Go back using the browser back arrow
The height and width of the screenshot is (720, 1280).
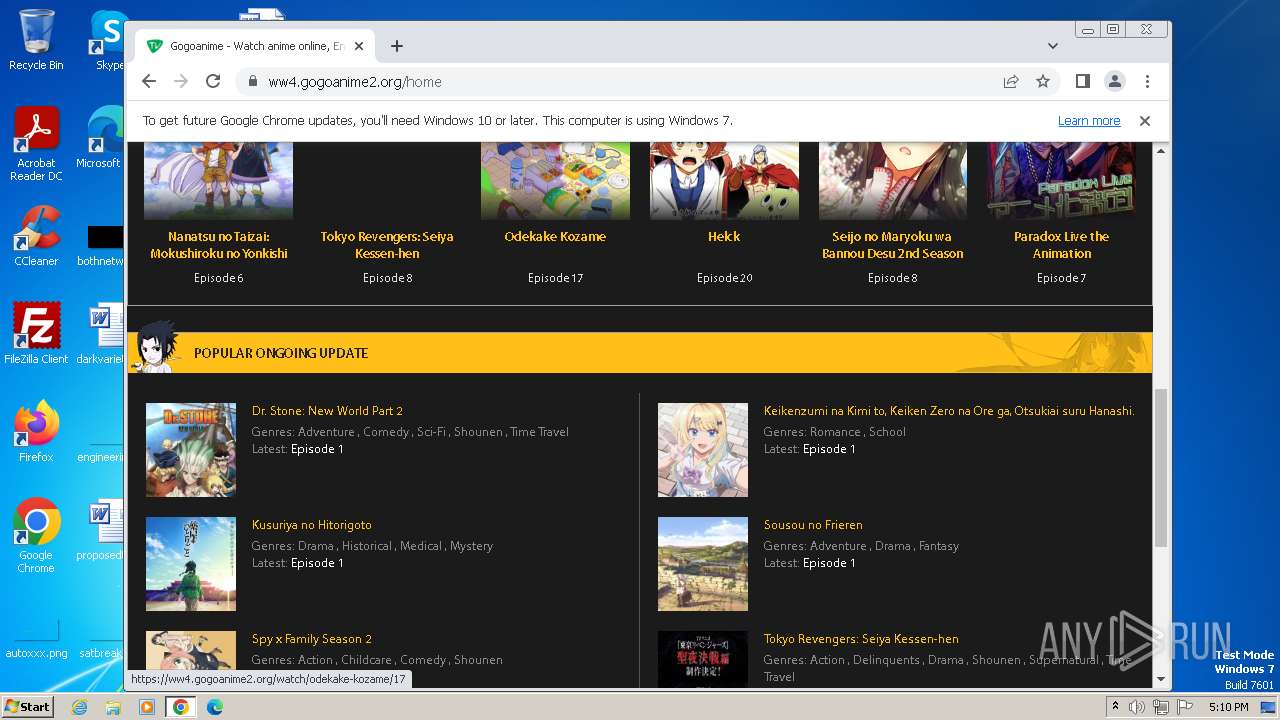coord(149,81)
